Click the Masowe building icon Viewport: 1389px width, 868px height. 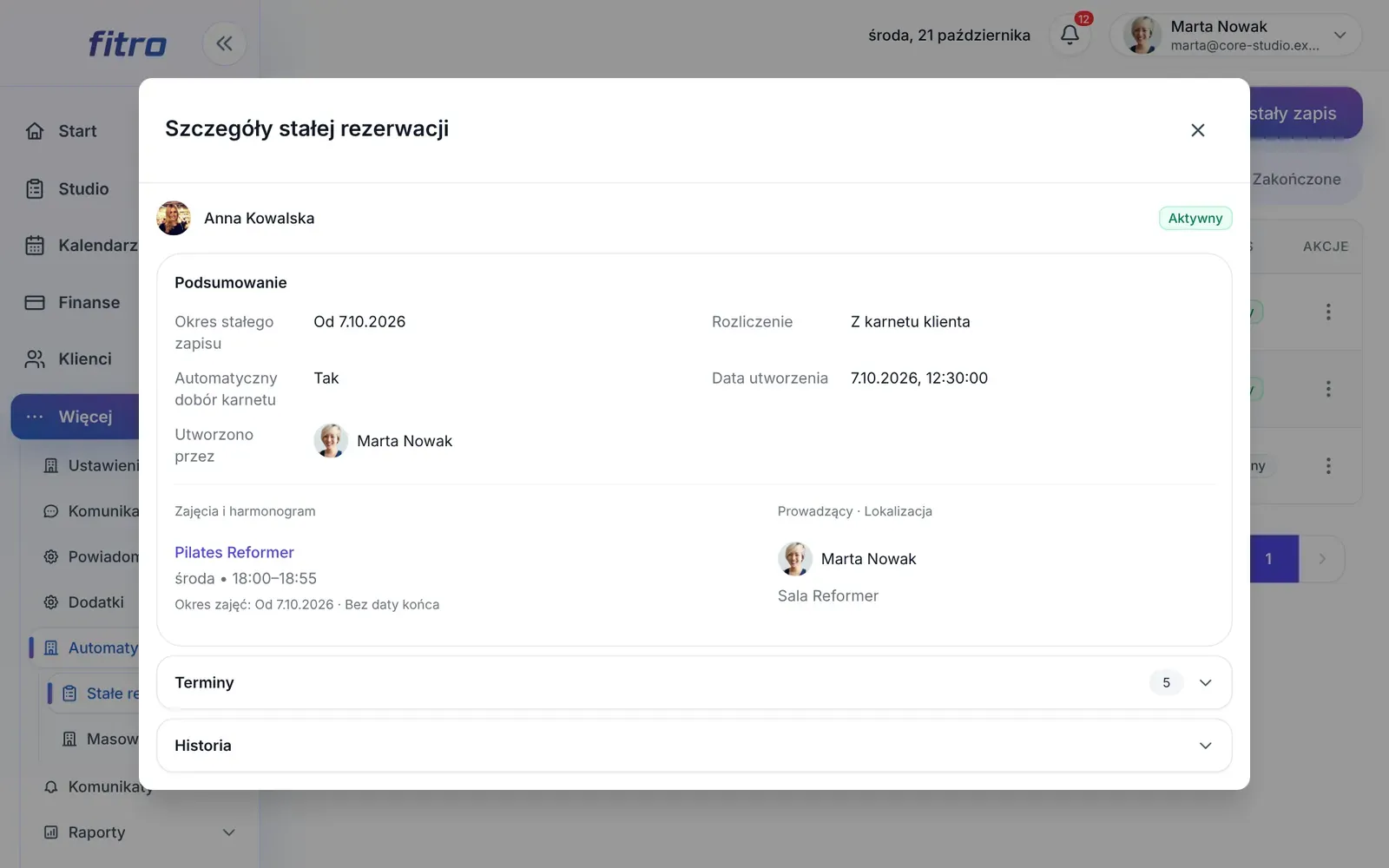tap(69, 740)
